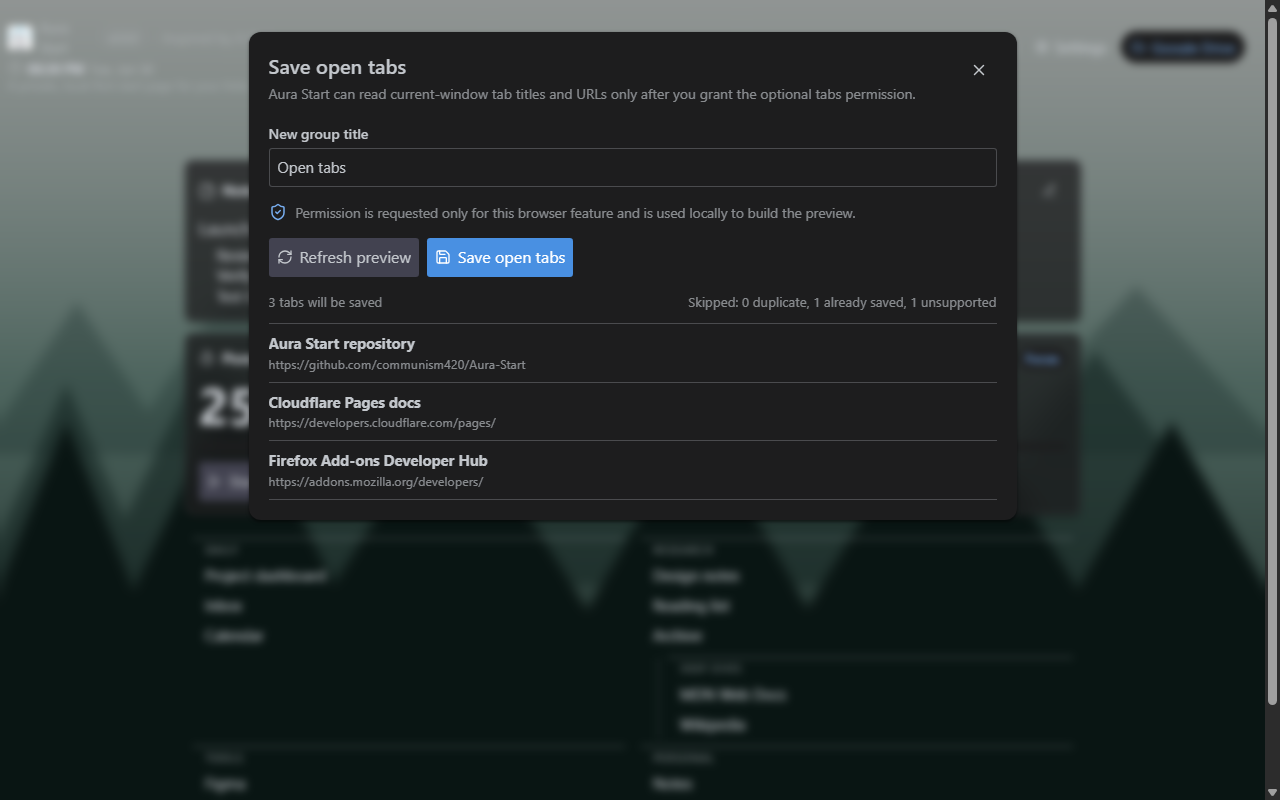This screenshot has width=1280, height=800.
Task: Select the Firefox Add-ons Developer Hub entry
Action: (x=632, y=470)
